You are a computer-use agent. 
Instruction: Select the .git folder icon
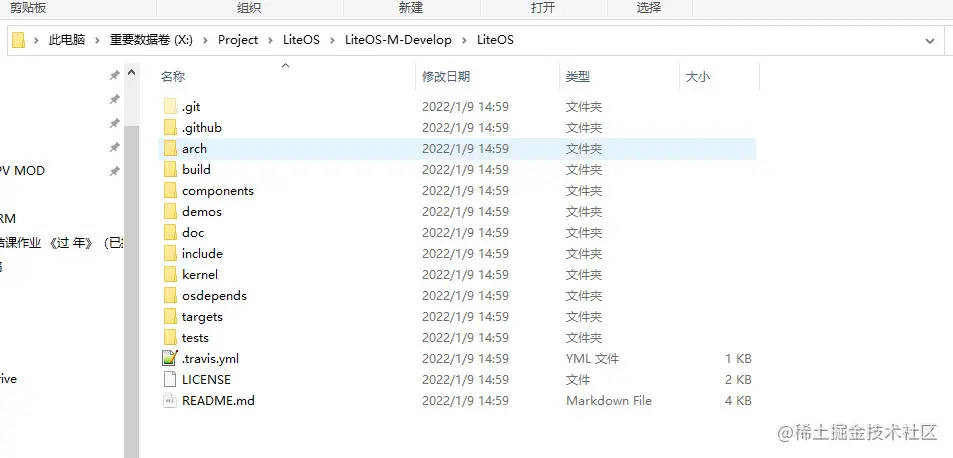[170, 107]
